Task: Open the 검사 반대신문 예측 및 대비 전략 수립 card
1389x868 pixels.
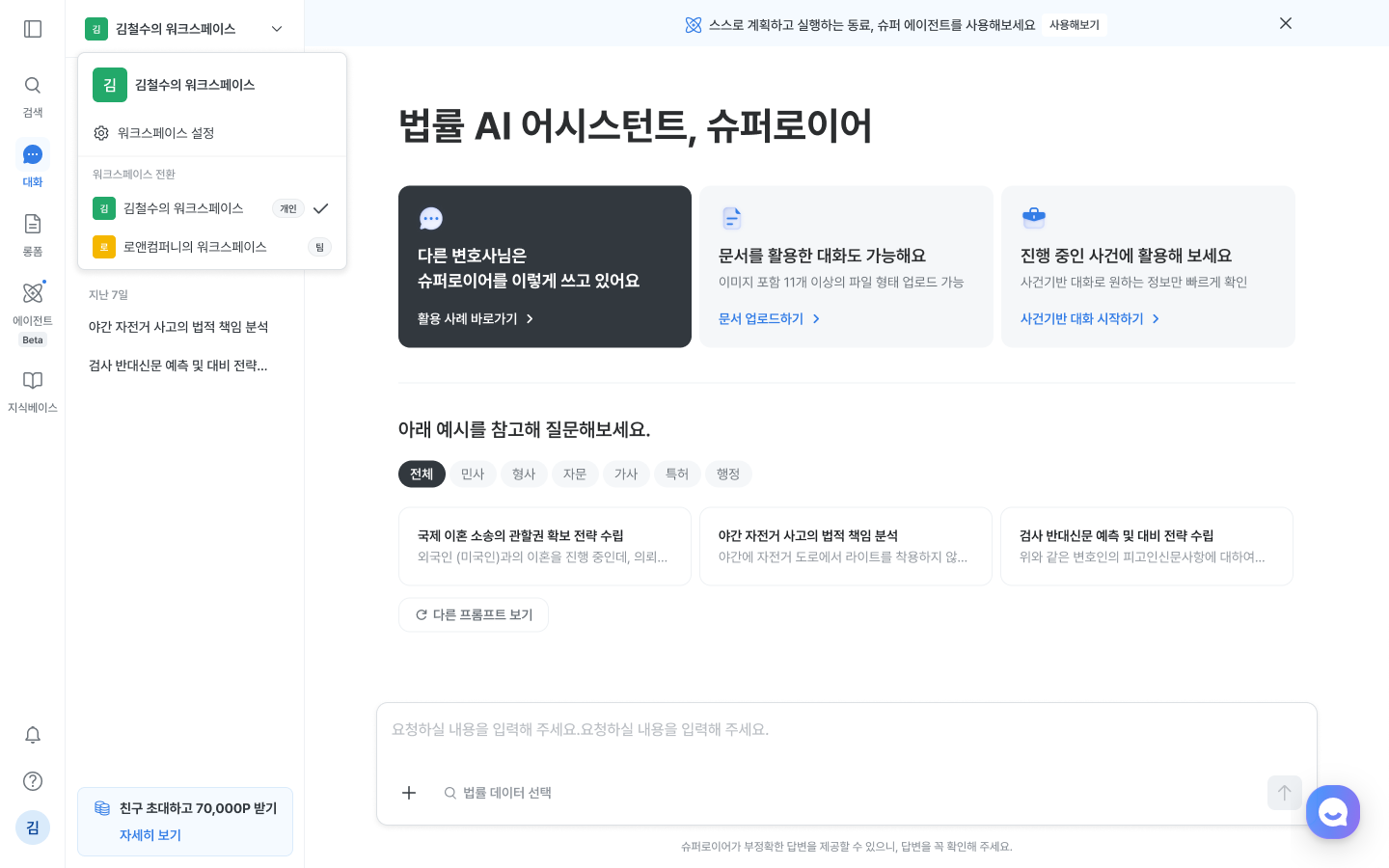Action: [1147, 547]
